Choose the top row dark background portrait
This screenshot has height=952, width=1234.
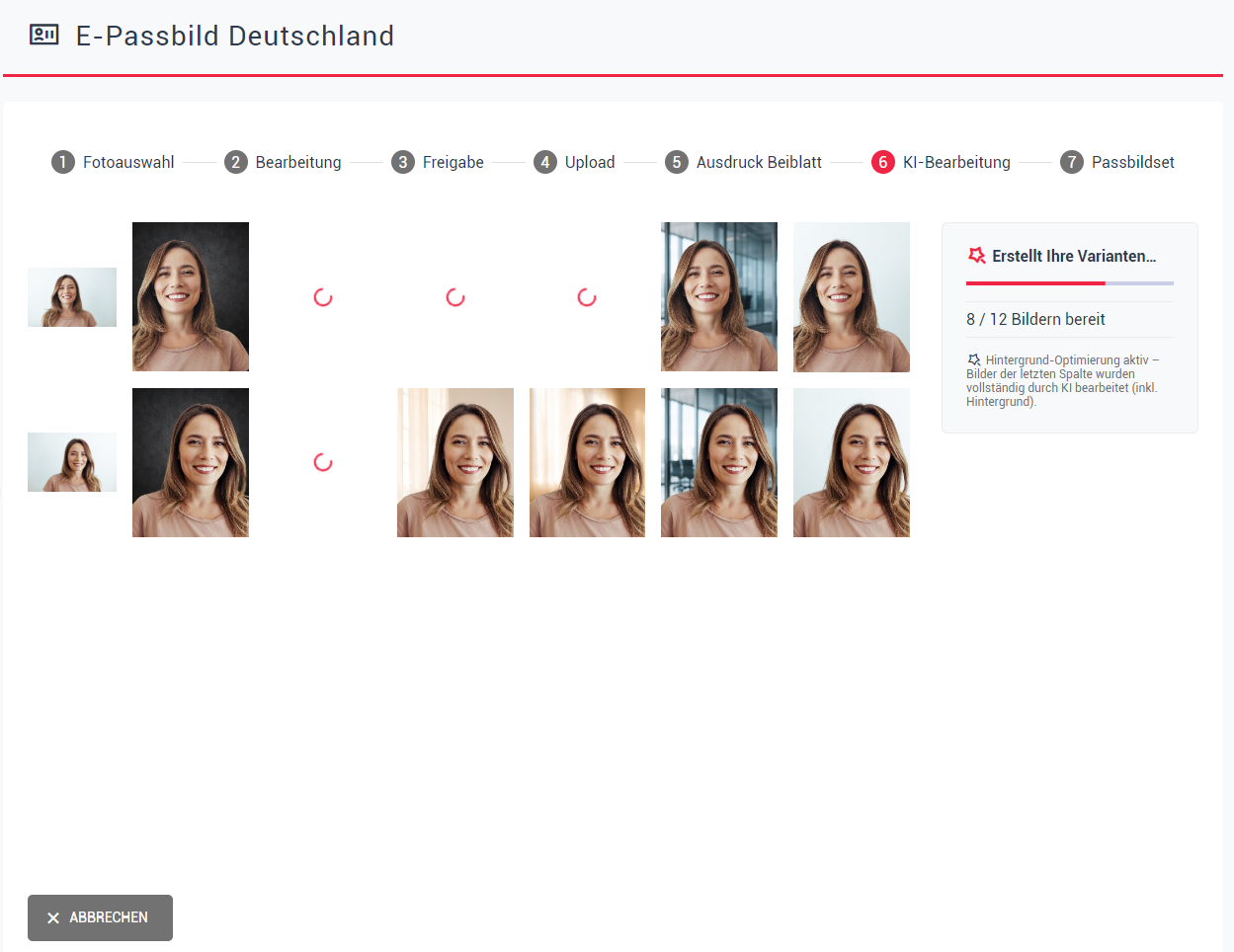191,297
